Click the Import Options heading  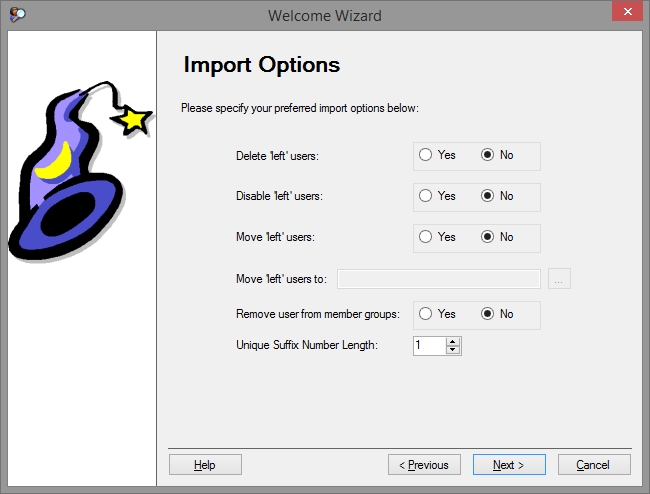(262, 65)
